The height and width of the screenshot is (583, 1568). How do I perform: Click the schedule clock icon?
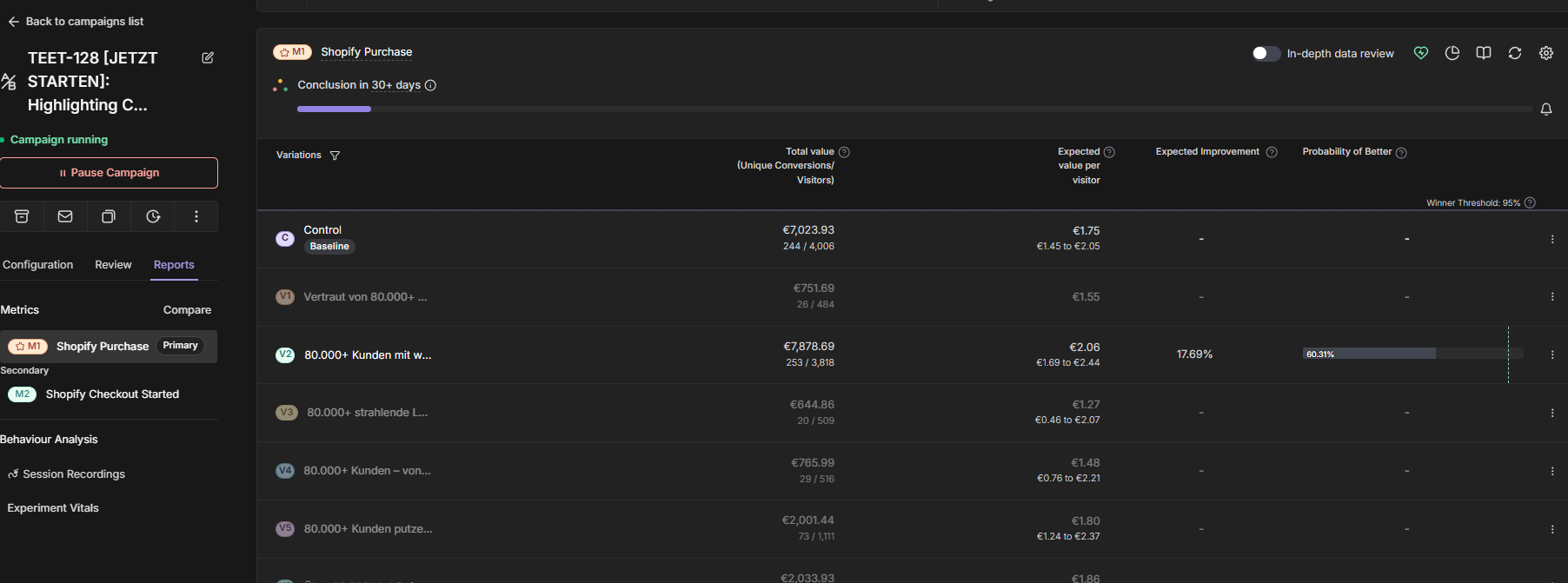(x=153, y=216)
